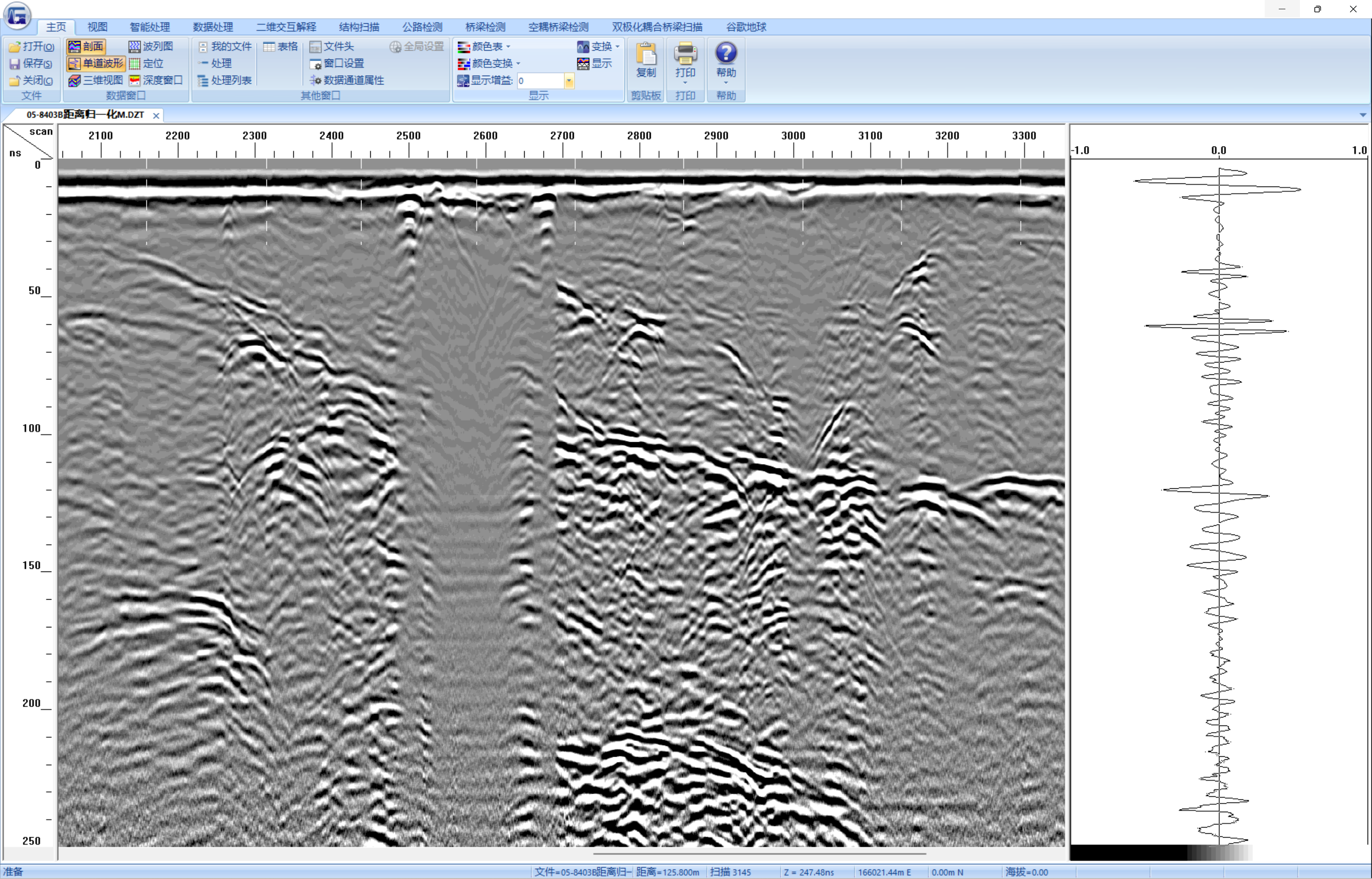
Task: Click the application logo menu button
Action: point(17,15)
